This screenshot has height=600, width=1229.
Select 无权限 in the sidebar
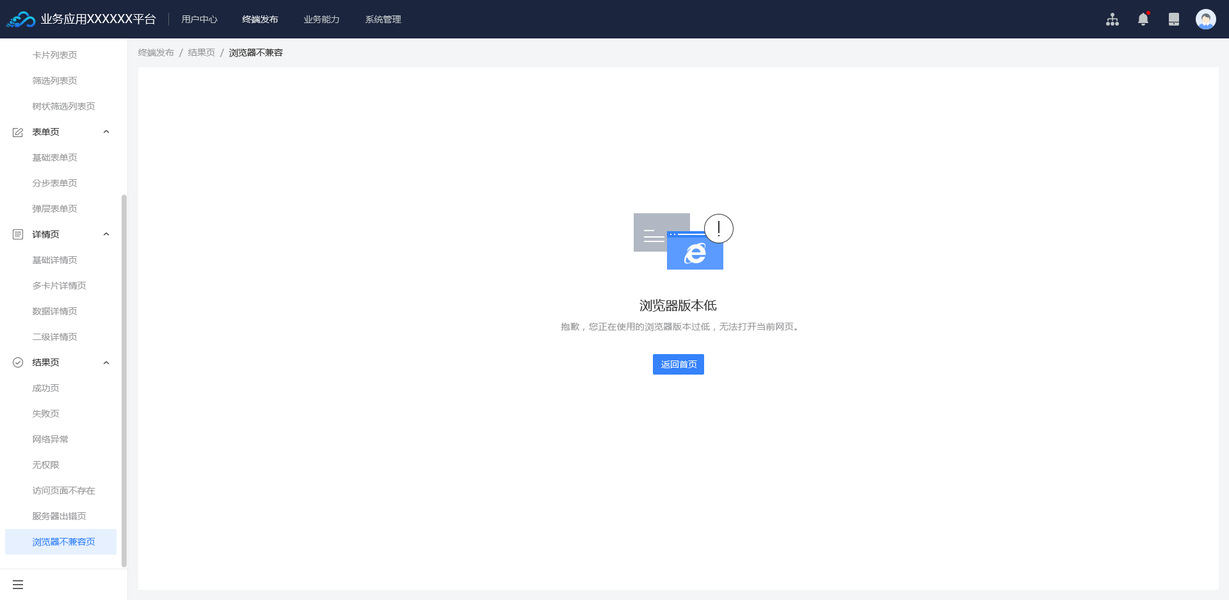[45, 465]
